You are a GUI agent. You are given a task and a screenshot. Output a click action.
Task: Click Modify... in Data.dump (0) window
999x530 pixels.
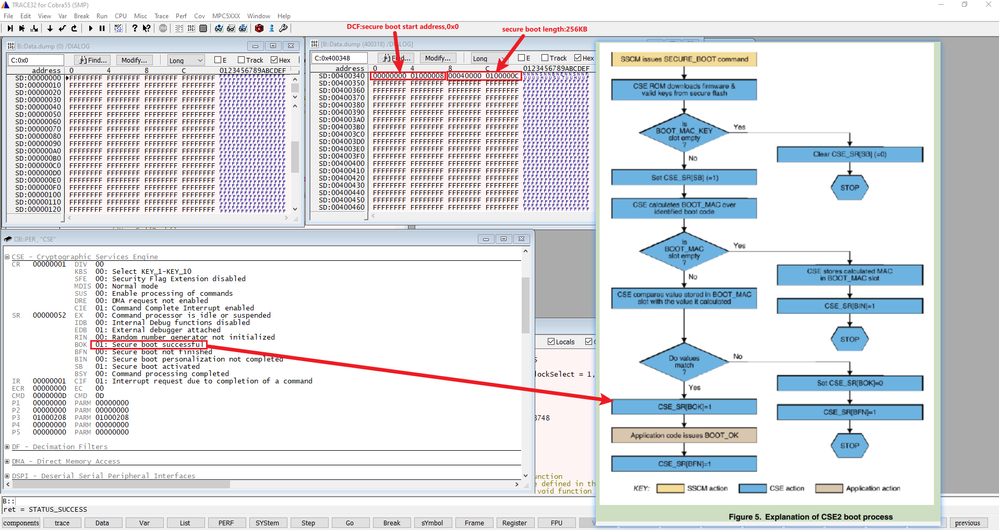134,60
